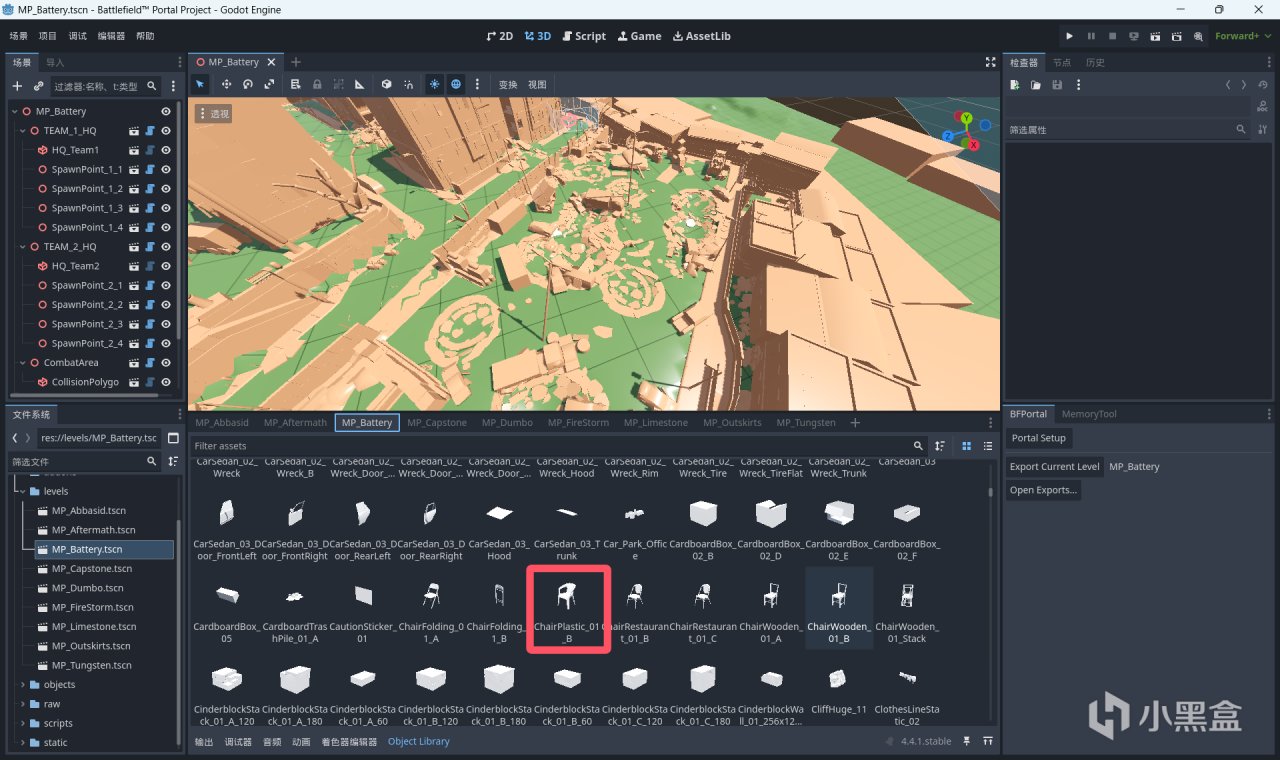Select the ChairPlastic_01_B asset thumbnail
This screenshot has width=1280, height=760.
[568, 610]
